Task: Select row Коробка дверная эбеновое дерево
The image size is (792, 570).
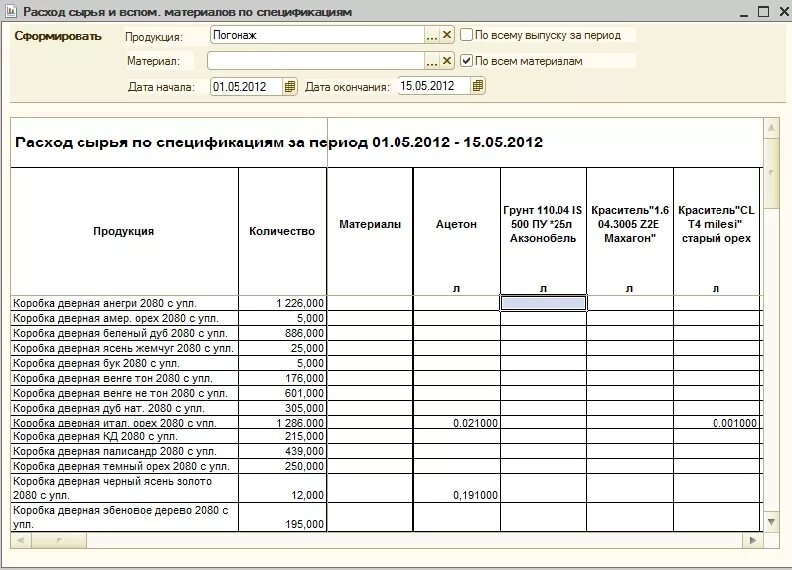Action: [124, 517]
